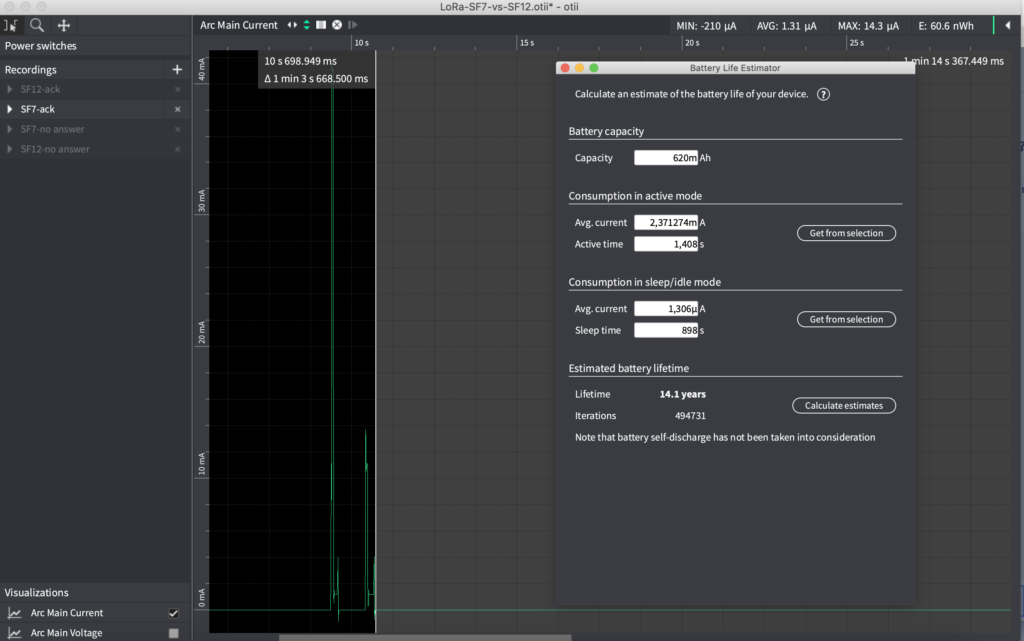Remove the SF7-no answer recording
1024x641 pixels.
tap(178, 129)
